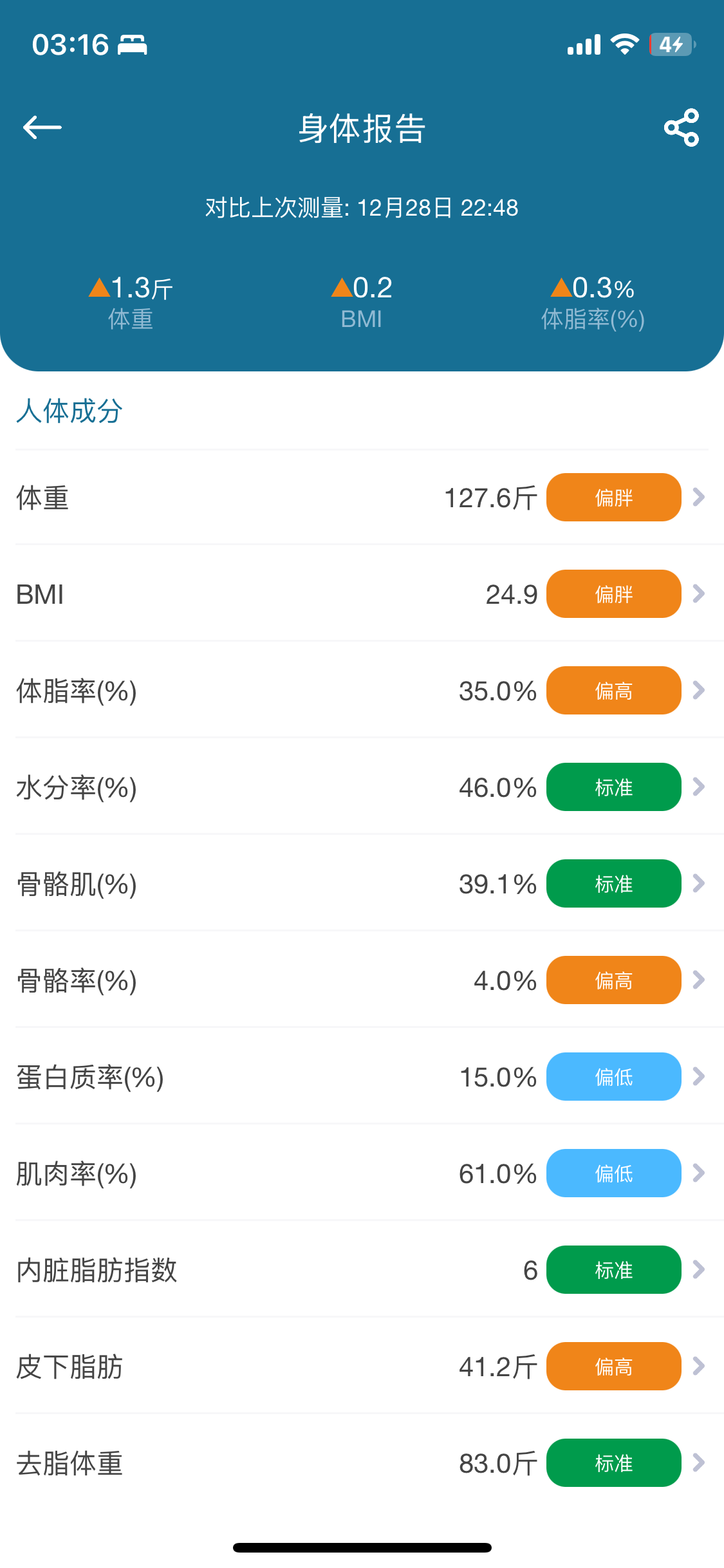Tap the Wi-Fi status icon

pyautogui.click(x=624, y=44)
